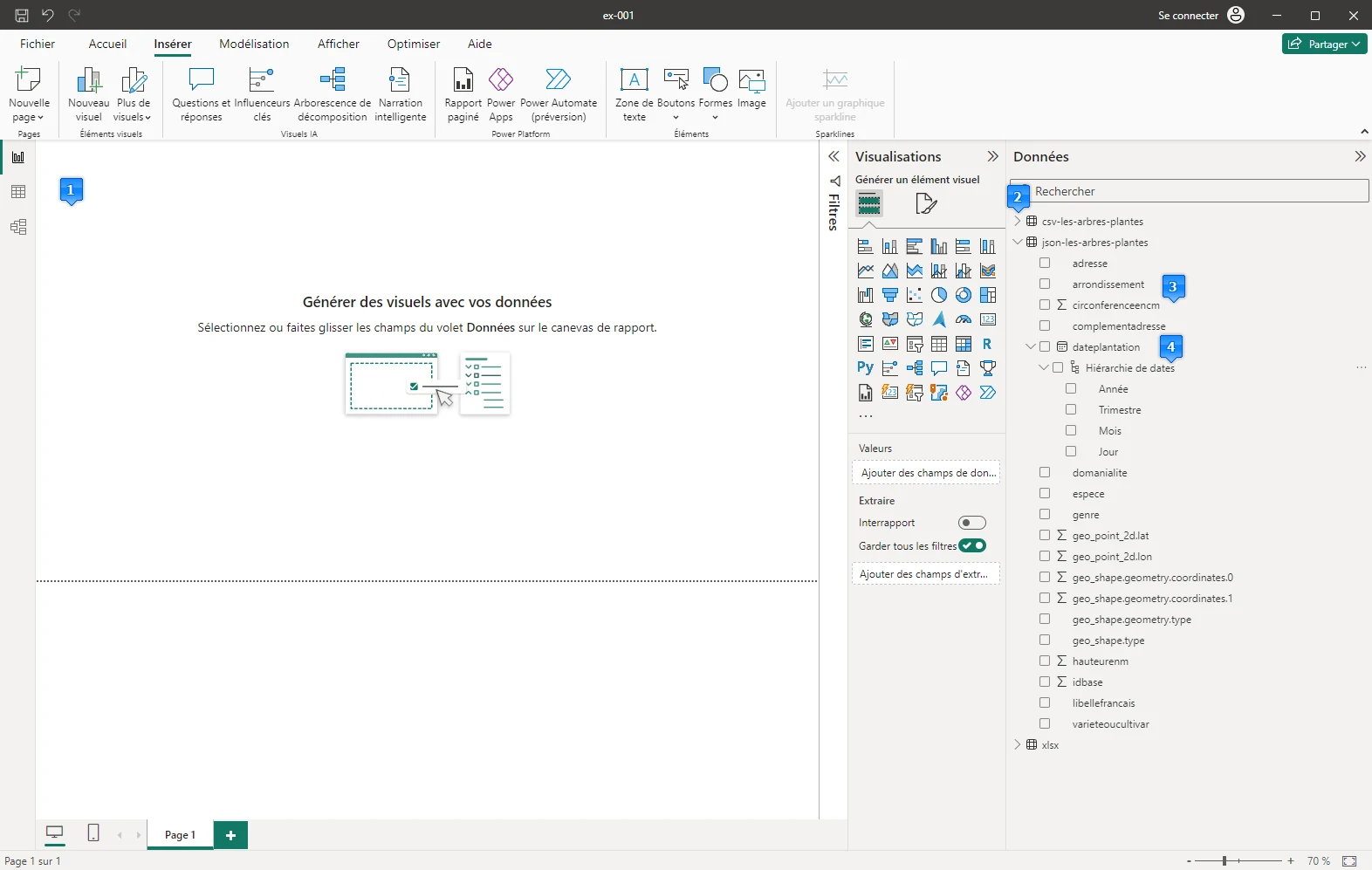Click the Partager button
This screenshot has width=1372, height=870.
(1324, 44)
